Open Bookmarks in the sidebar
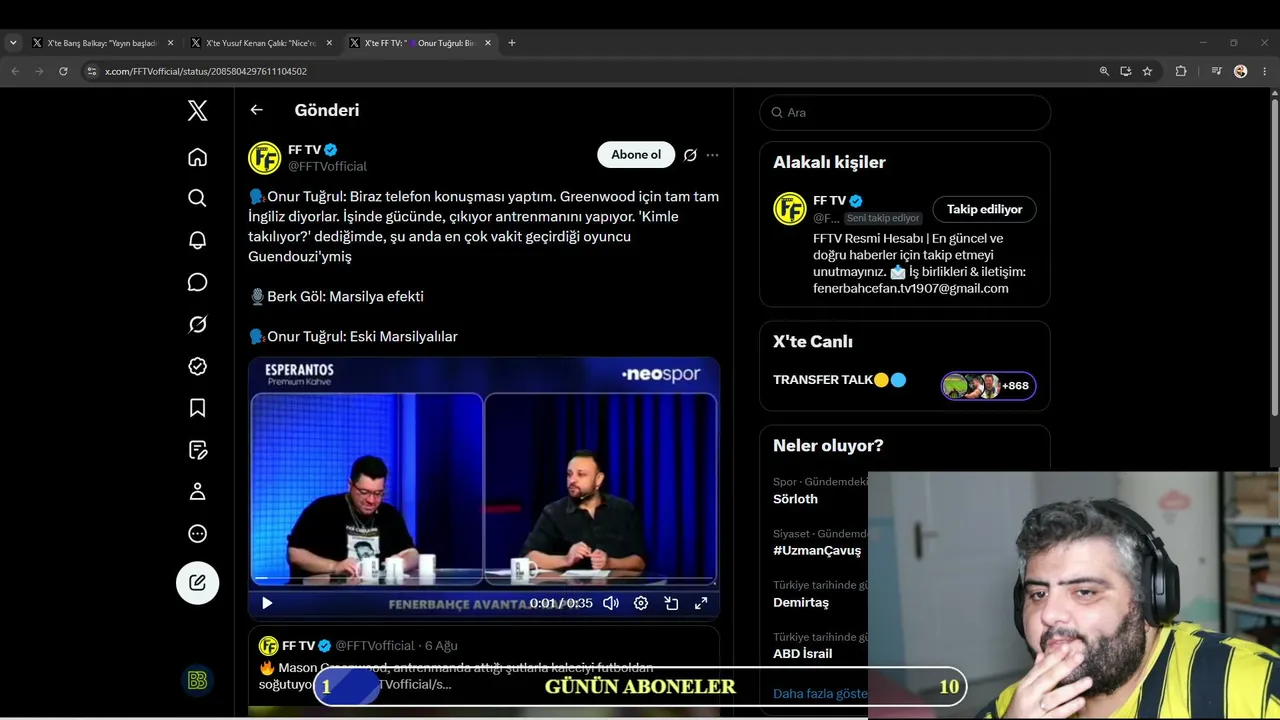 (198, 408)
